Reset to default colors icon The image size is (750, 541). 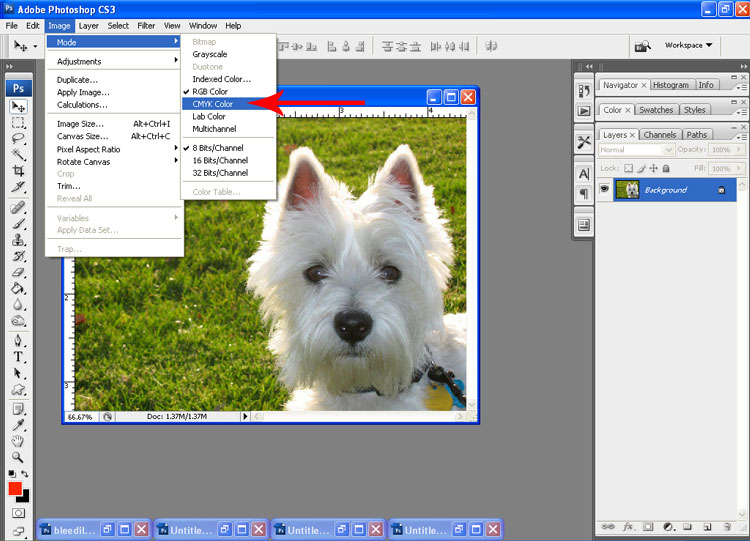point(12,474)
